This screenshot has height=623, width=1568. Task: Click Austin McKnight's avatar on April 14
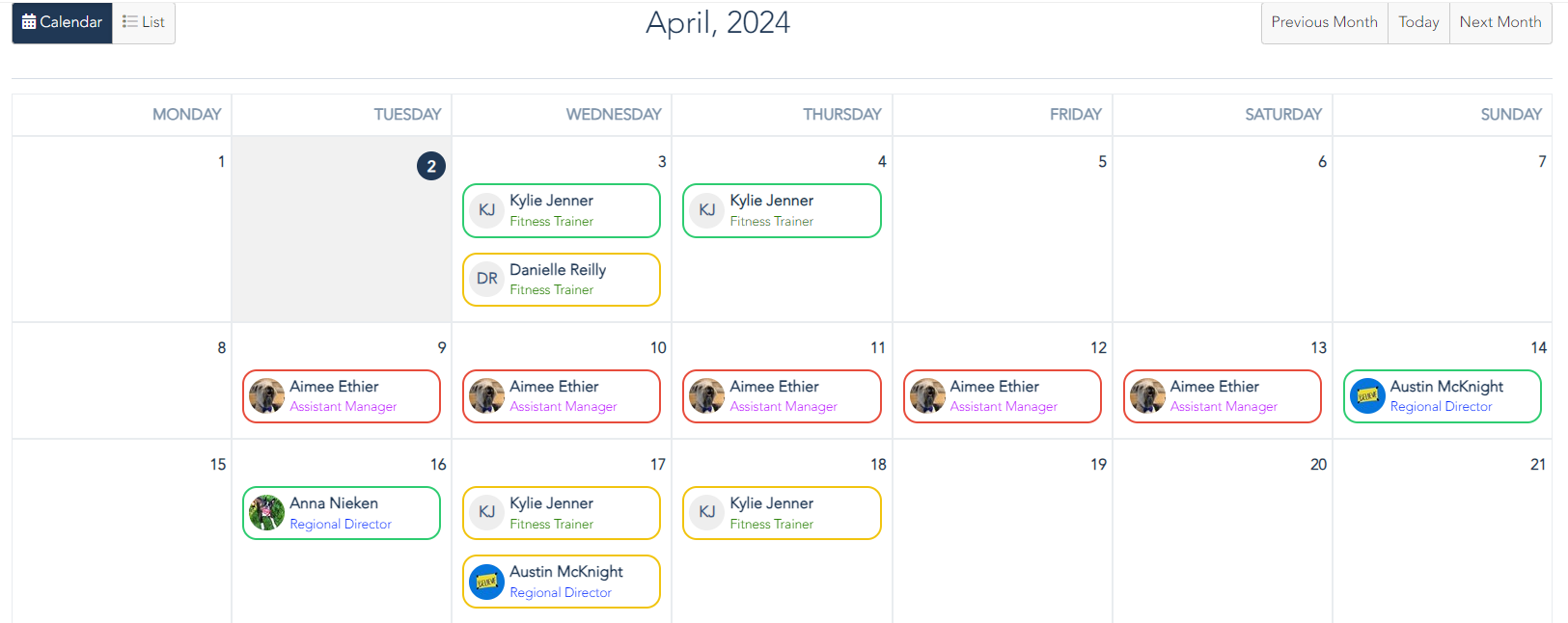pos(1367,396)
